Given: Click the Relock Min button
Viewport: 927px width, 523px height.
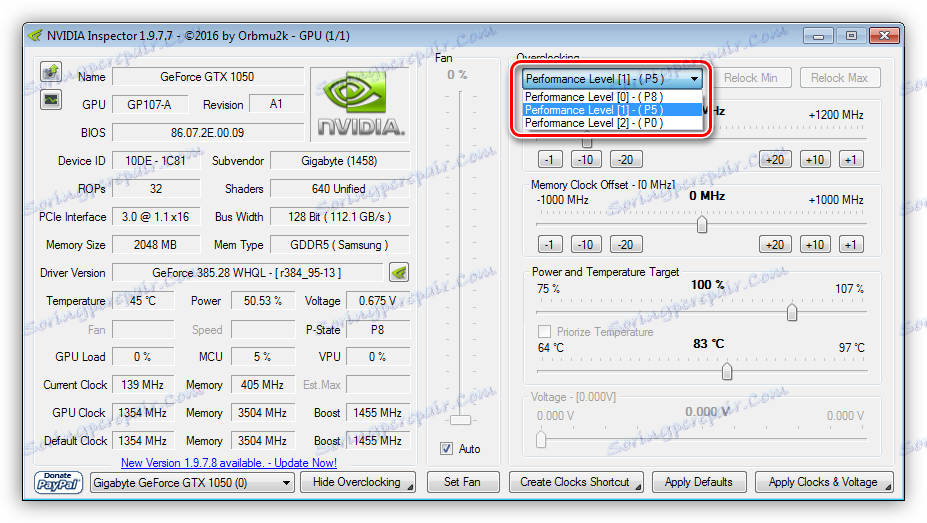Looking at the screenshot, I should (751, 78).
